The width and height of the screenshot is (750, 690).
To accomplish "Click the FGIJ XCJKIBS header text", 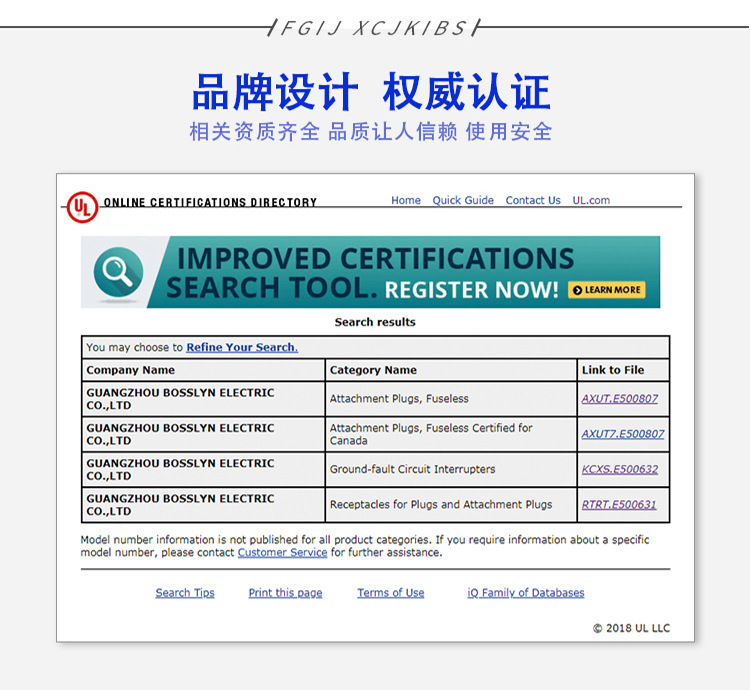I will tap(374, 28).
